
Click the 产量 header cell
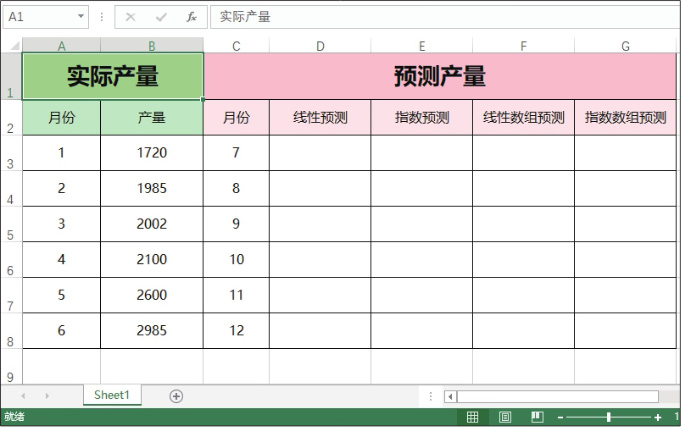[x=152, y=118]
